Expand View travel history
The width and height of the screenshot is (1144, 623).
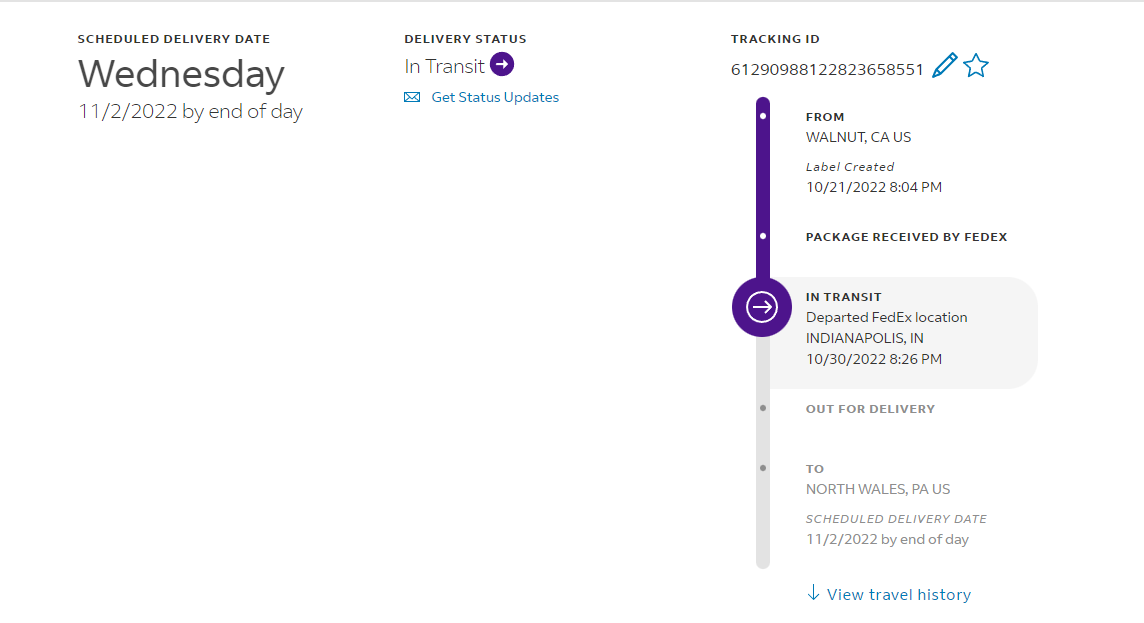click(x=898, y=594)
